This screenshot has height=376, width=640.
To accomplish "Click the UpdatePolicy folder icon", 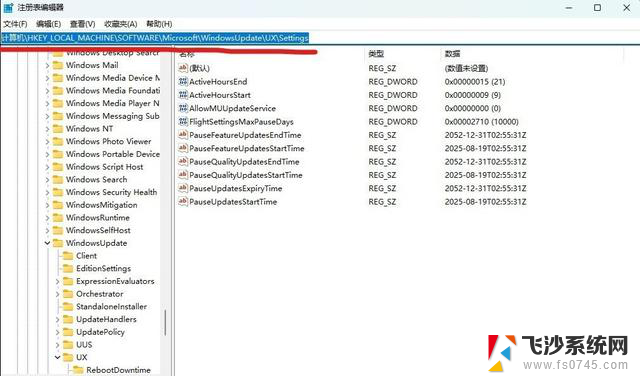I will point(68,332).
